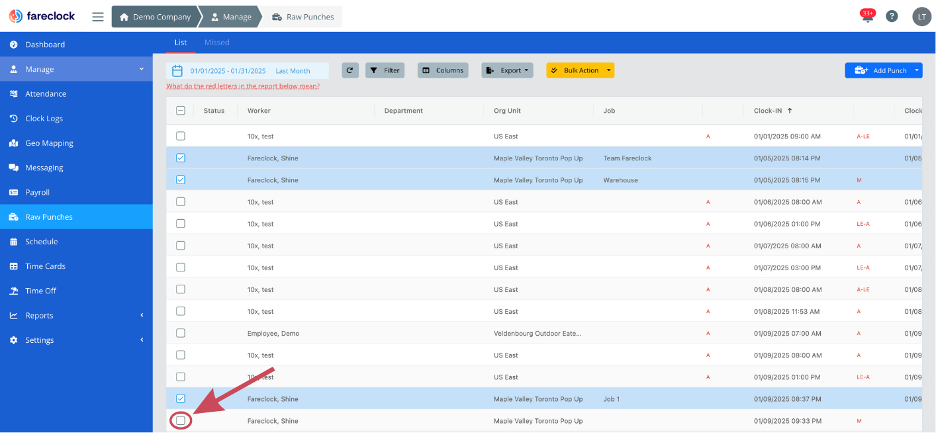The height and width of the screenshot is (434, 936).
Task: Check the row clocked in 01/09/2025 09:33 PM
Action: 181,420
